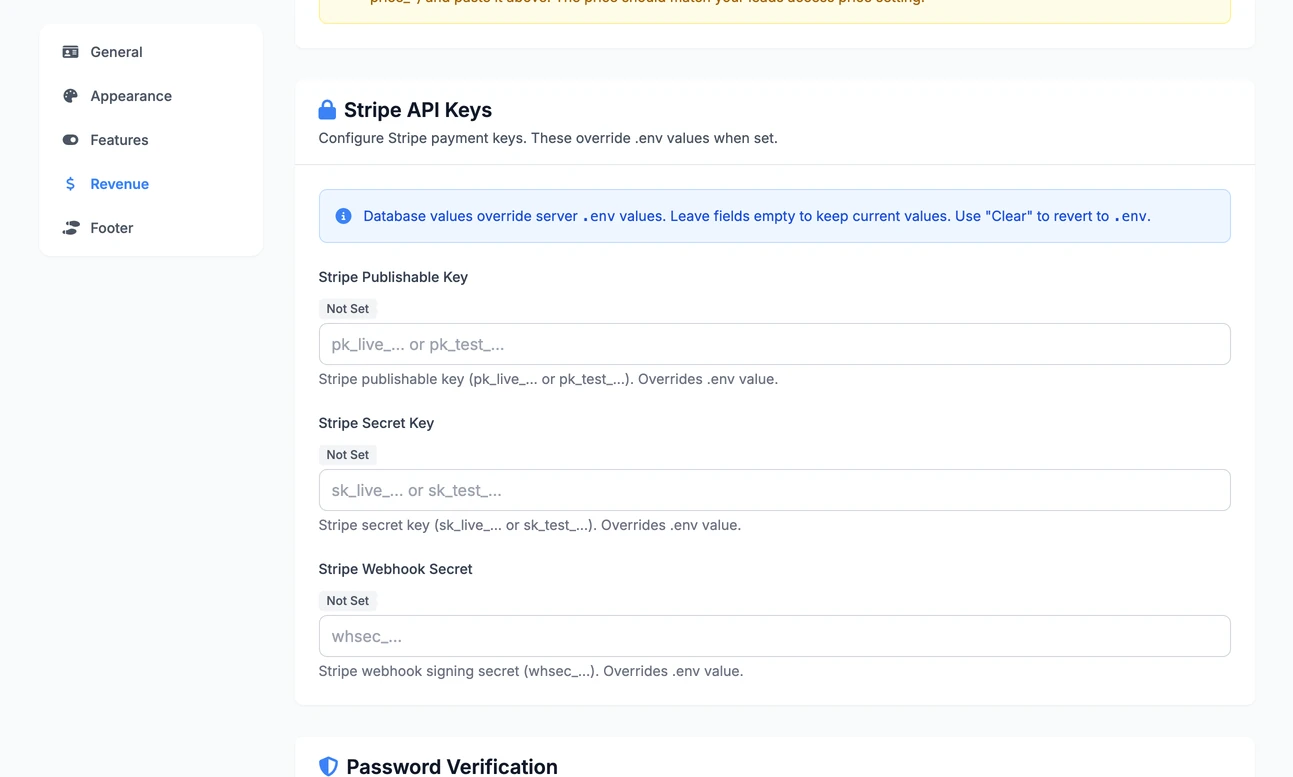Click the Stripe Publishable Key label
This screenshot has width=1293, height=777.
tap(393, 277)
